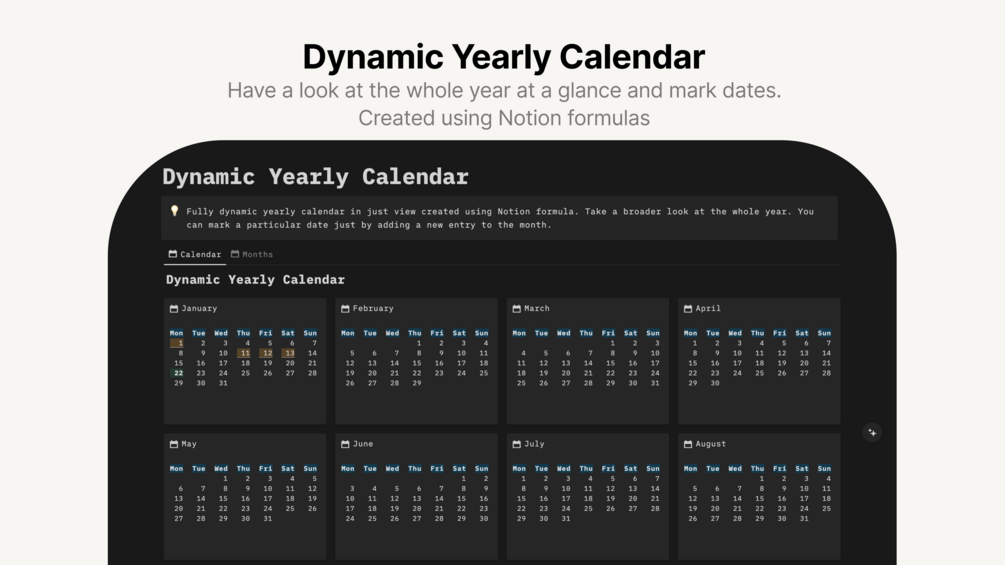The height and width of the screenshot is (565, 1005).
Task: Switch to the Calendar view tab
Action: click(x=195, y=254)
